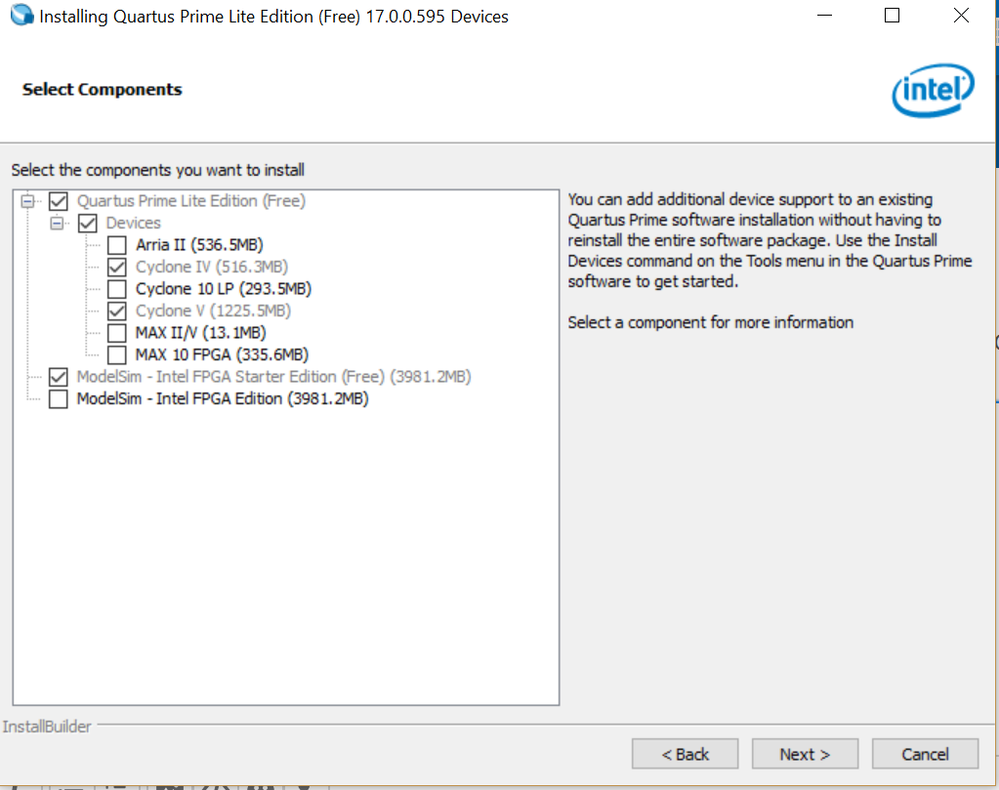Toggle the Quartus Prime Lite Edition checkbox
Screen dimensions: 999x790
[58, 201]
